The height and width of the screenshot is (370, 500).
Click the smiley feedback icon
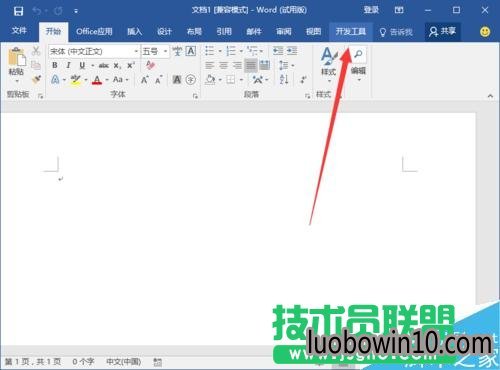[x=485, y=32]
